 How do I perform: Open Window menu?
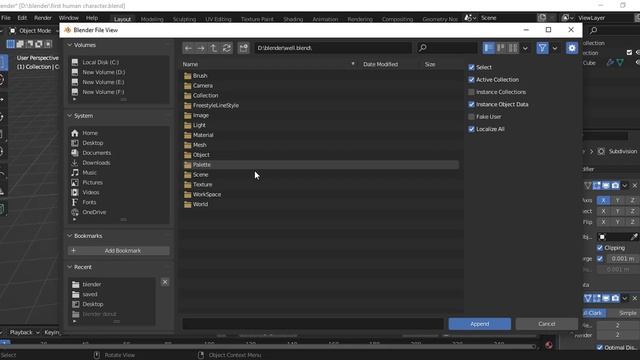[69, 18]
